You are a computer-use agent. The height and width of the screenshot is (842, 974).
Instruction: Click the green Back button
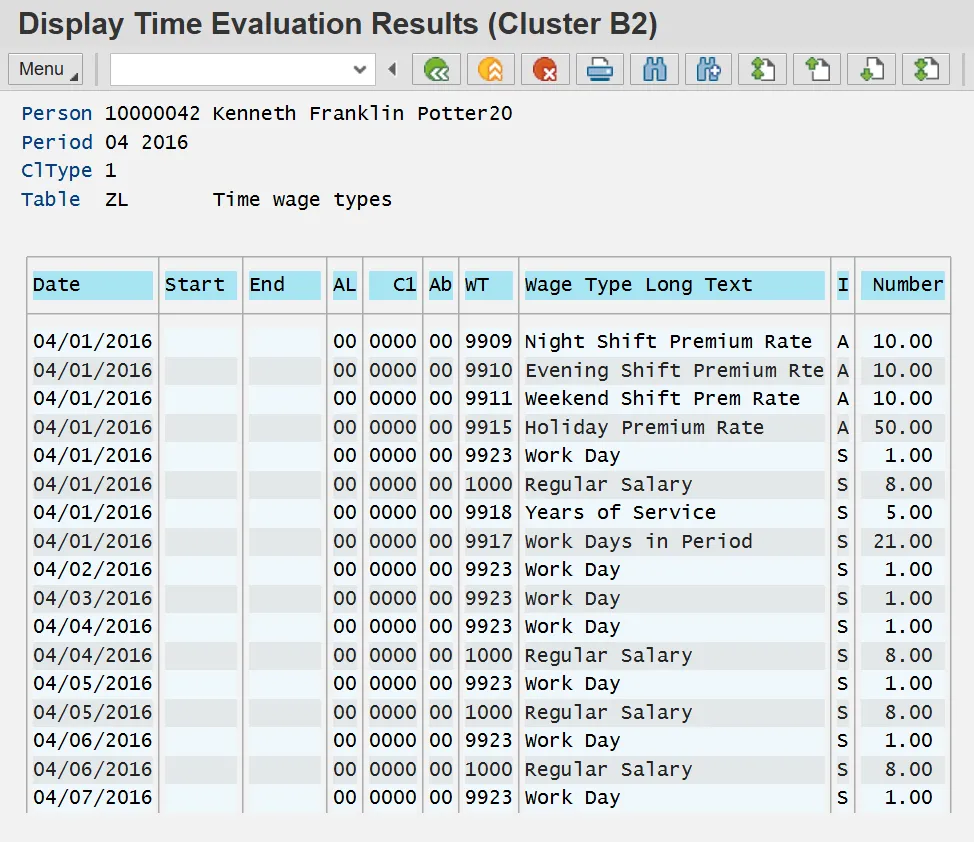click(437, 69)
